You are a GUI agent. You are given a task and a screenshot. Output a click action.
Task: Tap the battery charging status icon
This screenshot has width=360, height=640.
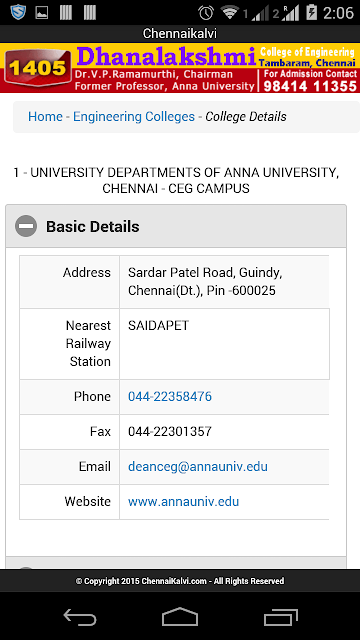[311, 13]
